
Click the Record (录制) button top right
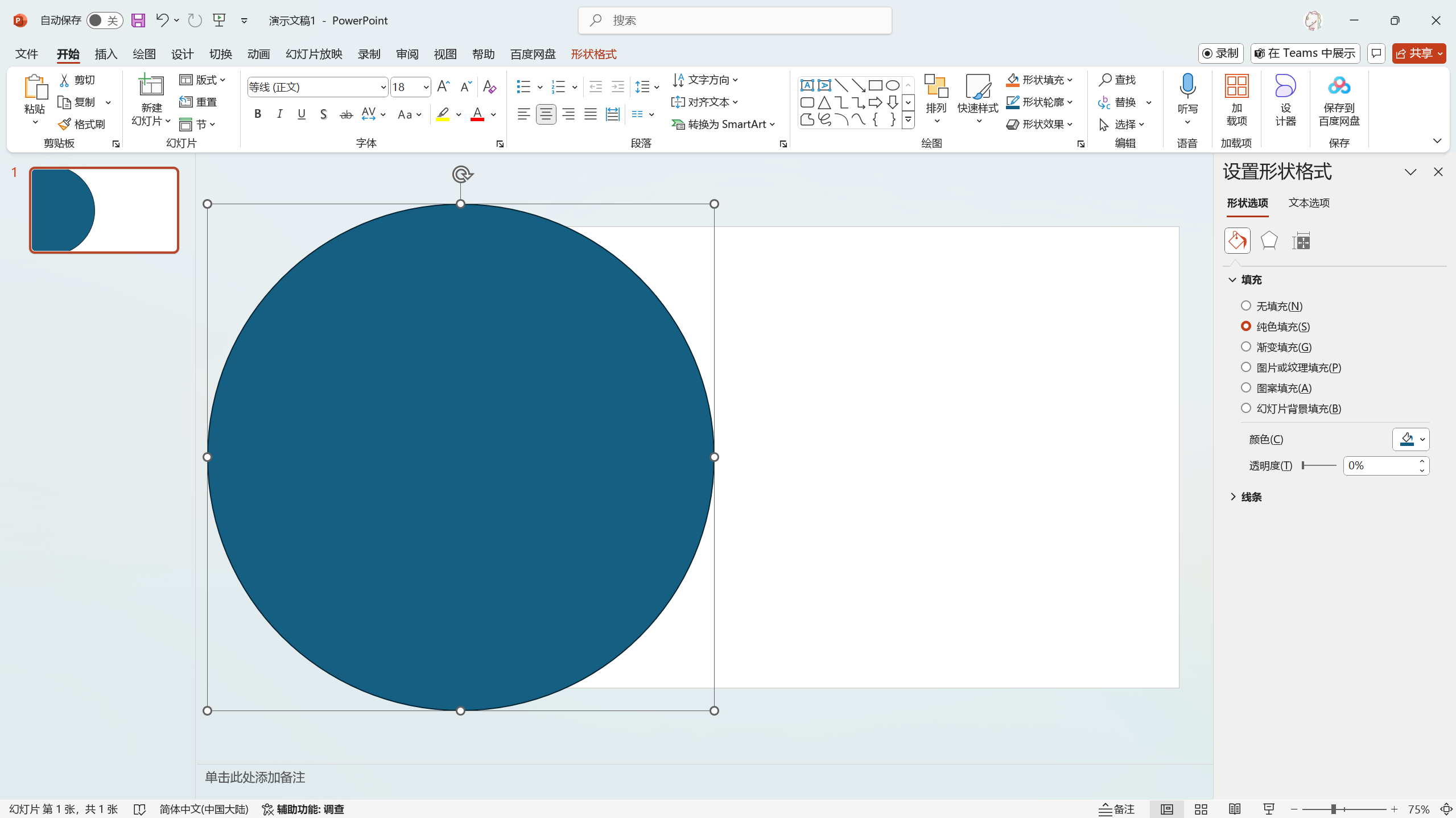pyautogui.click(x=1220, y=53)
